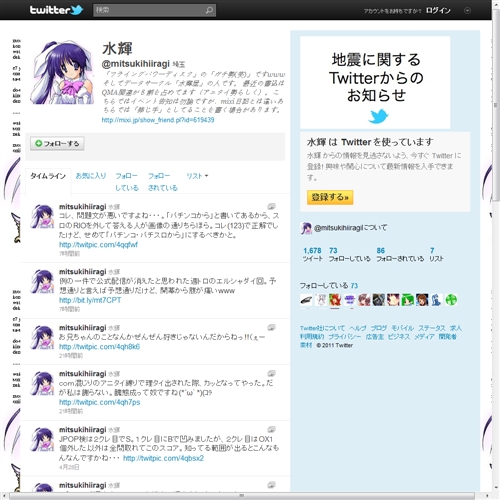Click conversation icon on the bottom cut-off tweet
The width and height of the screenshot is (500, 500).
point(272,485)
